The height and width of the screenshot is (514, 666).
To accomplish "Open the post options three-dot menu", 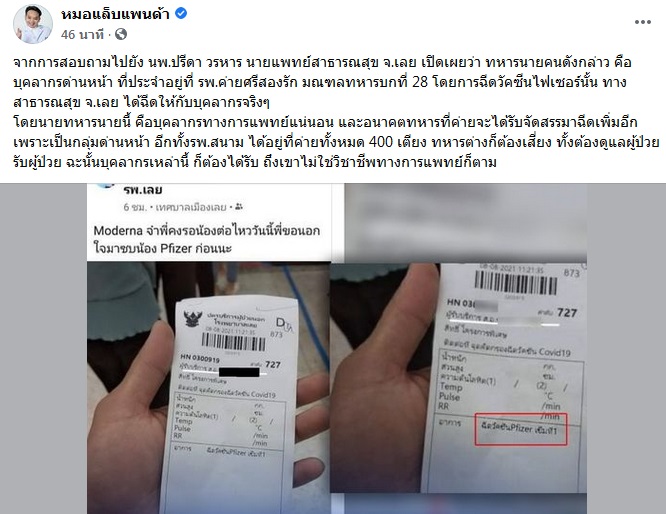I will (642, 23).
